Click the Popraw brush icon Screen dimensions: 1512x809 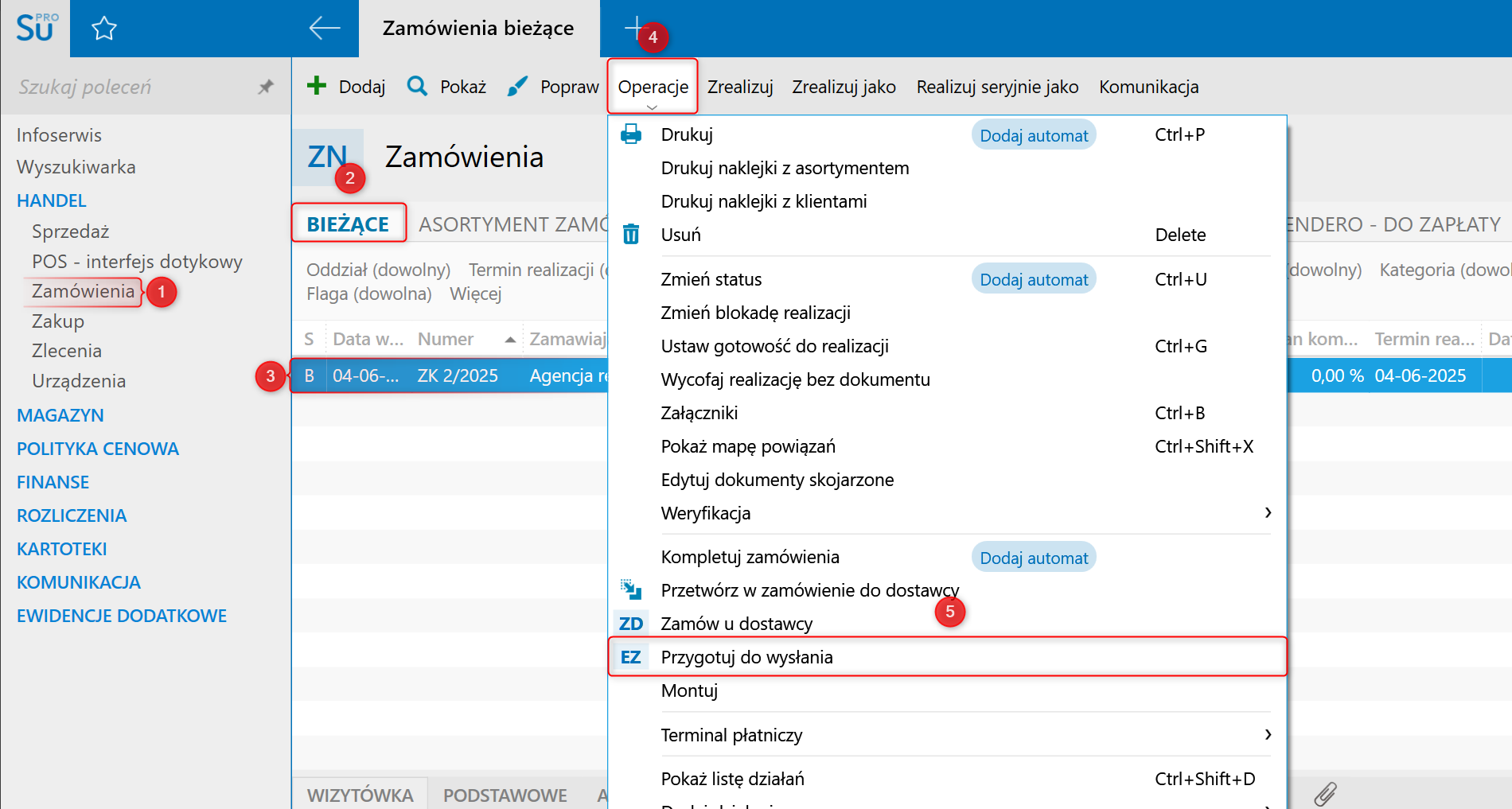[x=517, y=86]
